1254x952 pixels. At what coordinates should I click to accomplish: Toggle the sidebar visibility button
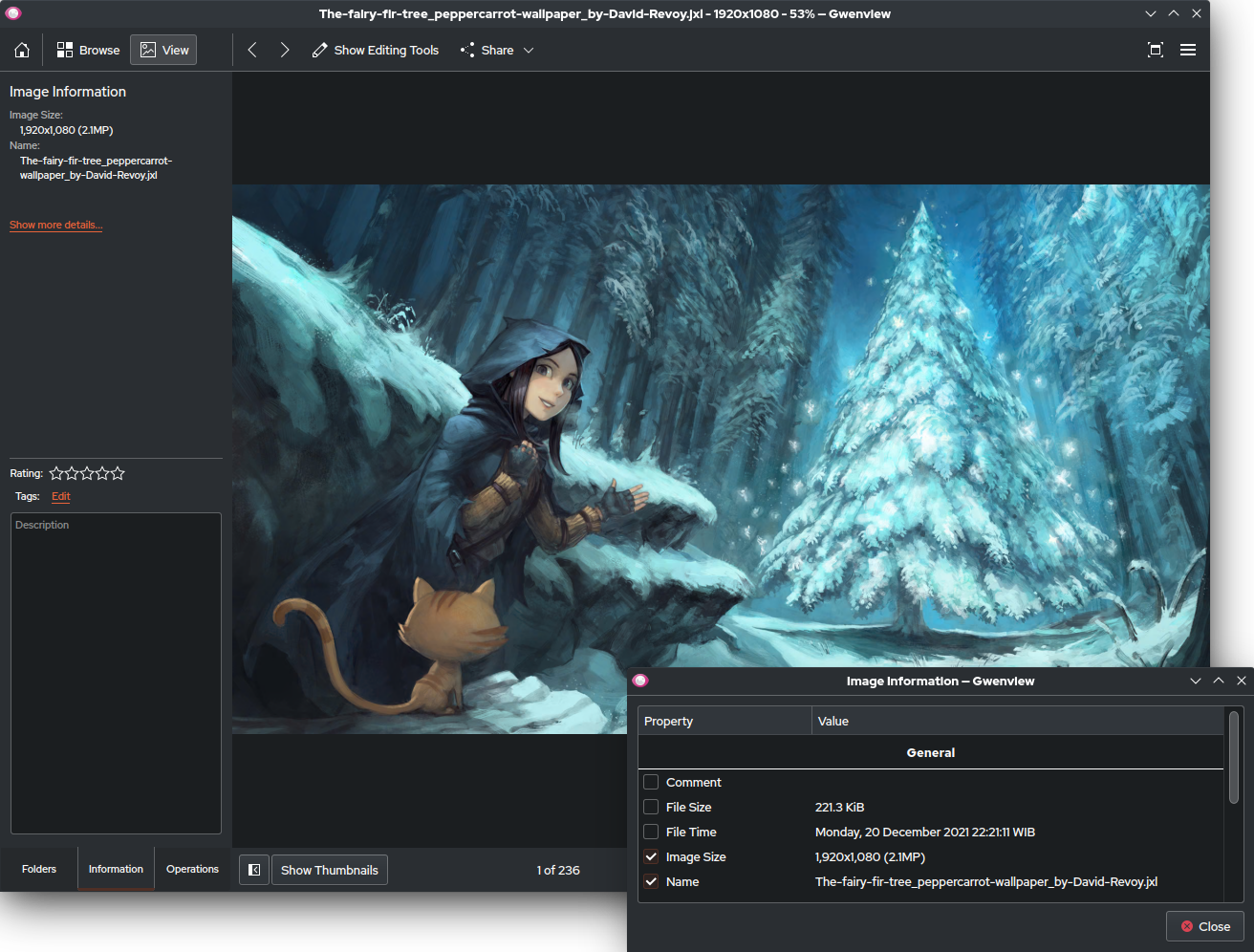(254, 870)
